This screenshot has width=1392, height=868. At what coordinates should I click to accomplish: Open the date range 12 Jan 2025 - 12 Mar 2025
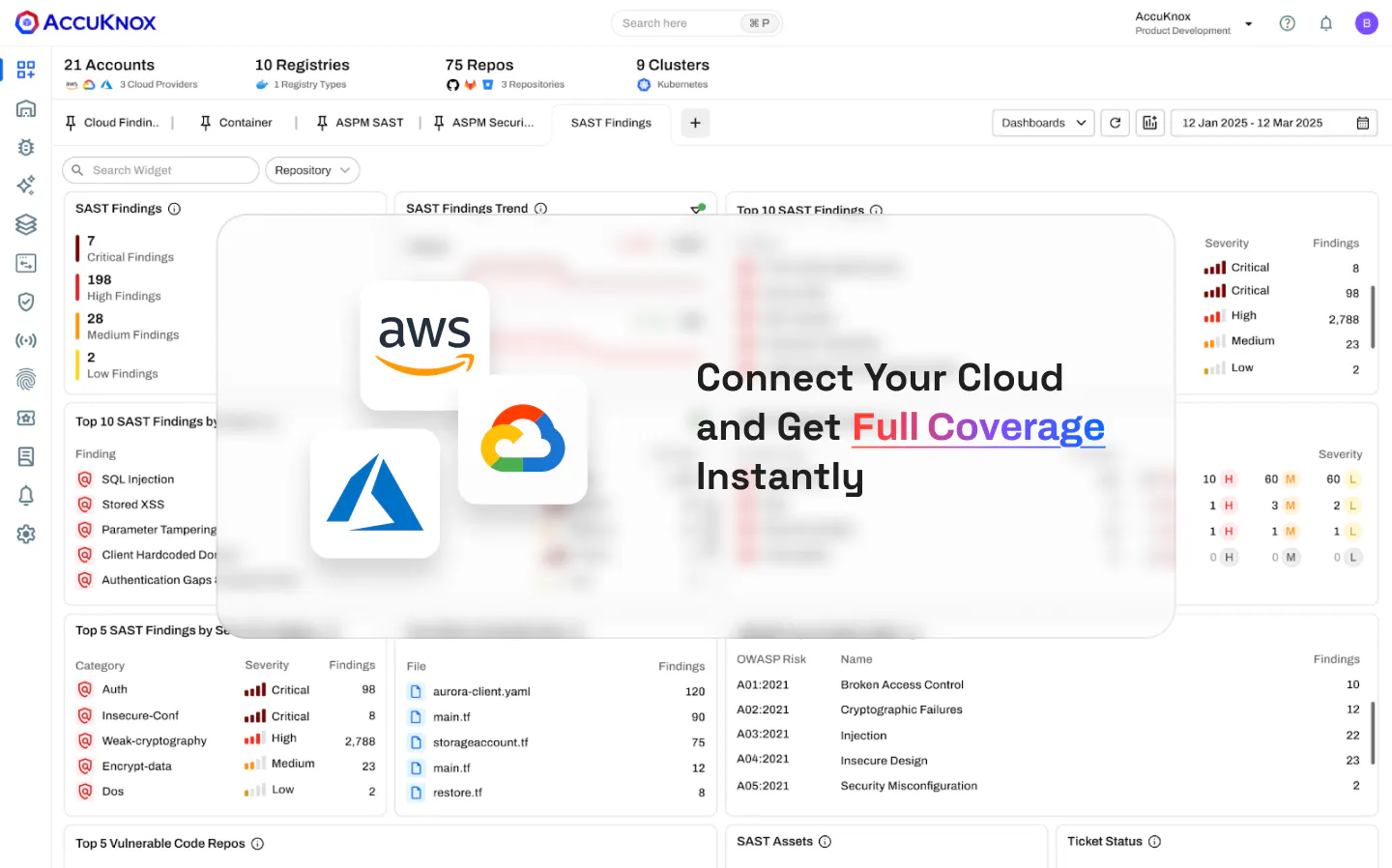(1274, 123)
